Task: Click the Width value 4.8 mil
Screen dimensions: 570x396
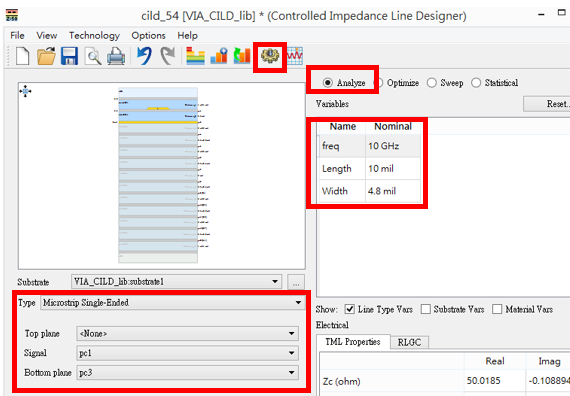Action: click(393, 191)
